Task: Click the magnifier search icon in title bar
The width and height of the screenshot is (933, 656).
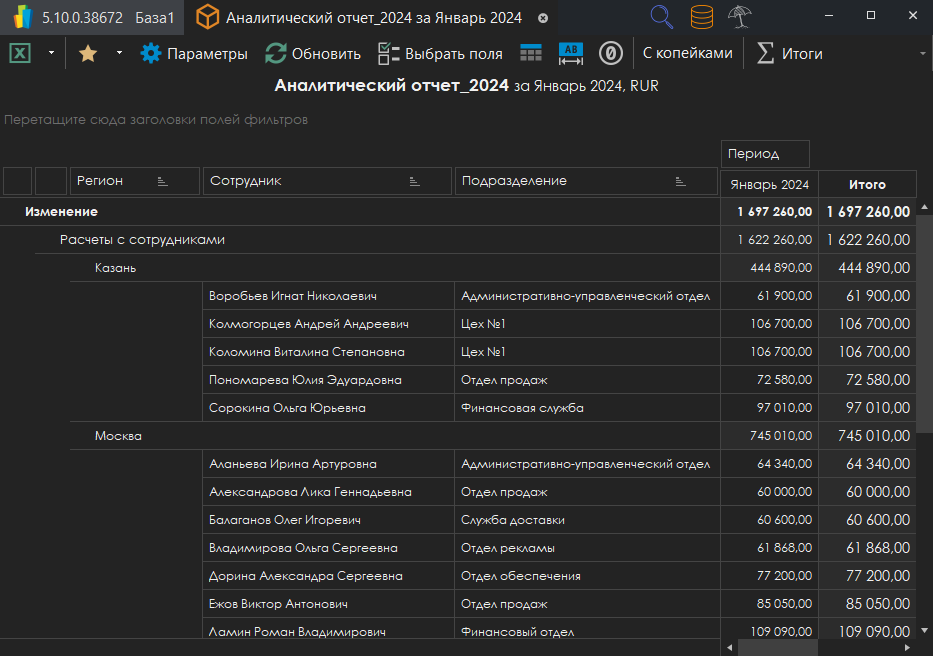Action: point(662,17)
